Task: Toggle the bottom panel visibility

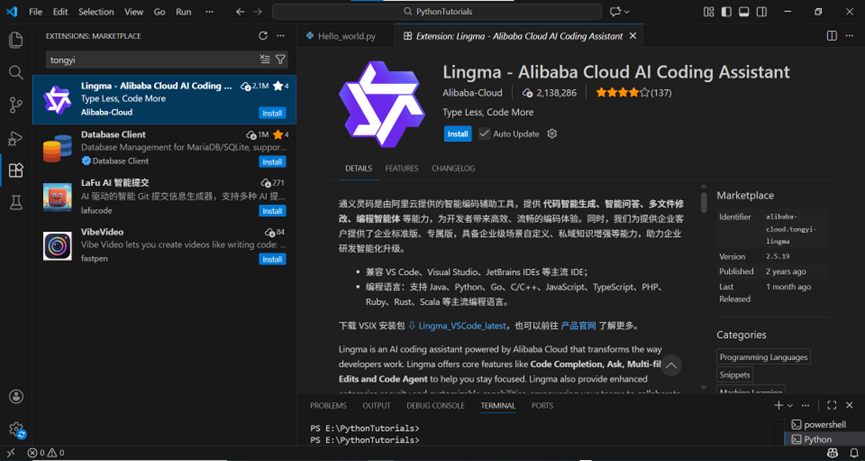Action: point(744,12)
